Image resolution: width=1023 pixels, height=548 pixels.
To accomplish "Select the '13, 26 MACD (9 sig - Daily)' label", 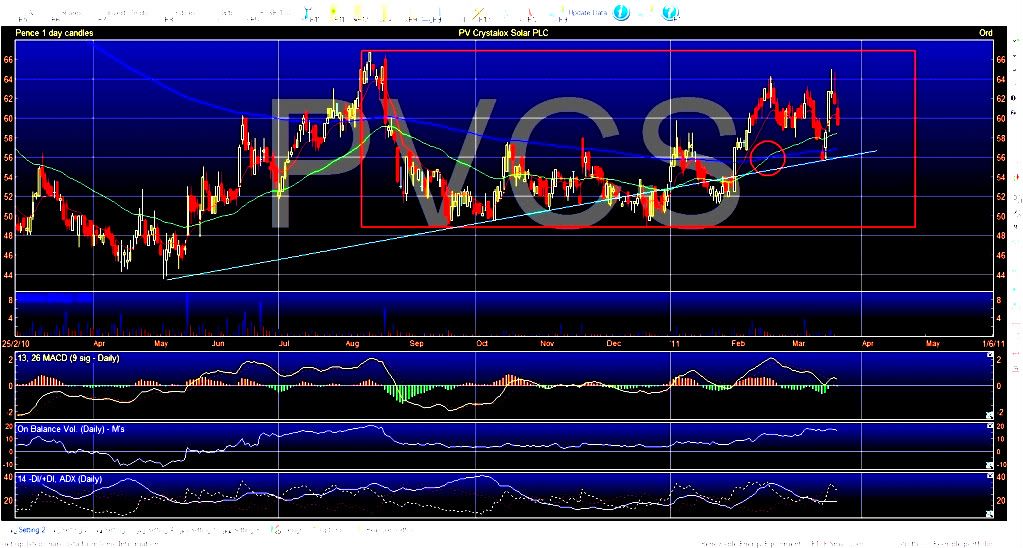I will tap(68, 358).
